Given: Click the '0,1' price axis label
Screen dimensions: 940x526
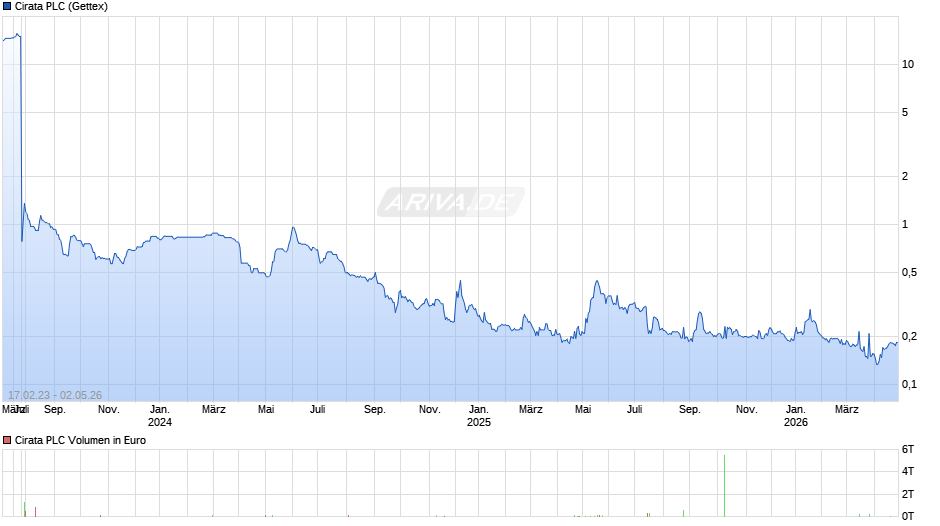Looking at the screenshot, I should 909,384.
